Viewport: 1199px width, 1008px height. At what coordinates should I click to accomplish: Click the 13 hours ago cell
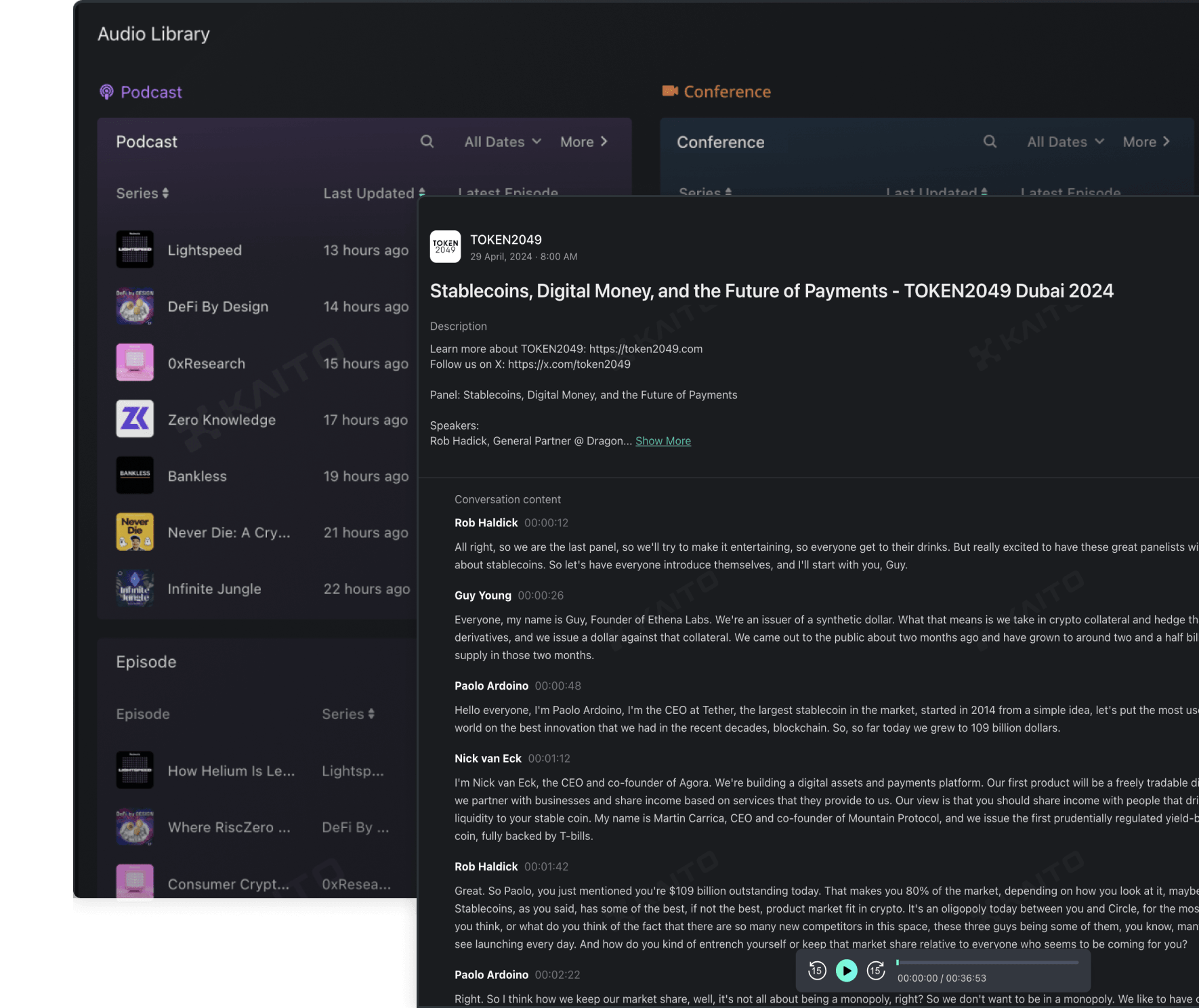pos(366,250)
